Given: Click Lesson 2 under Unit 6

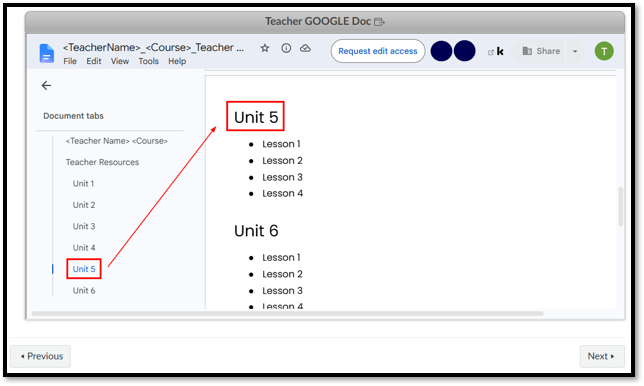Looking at the screenshot, I should pos(282,274).
